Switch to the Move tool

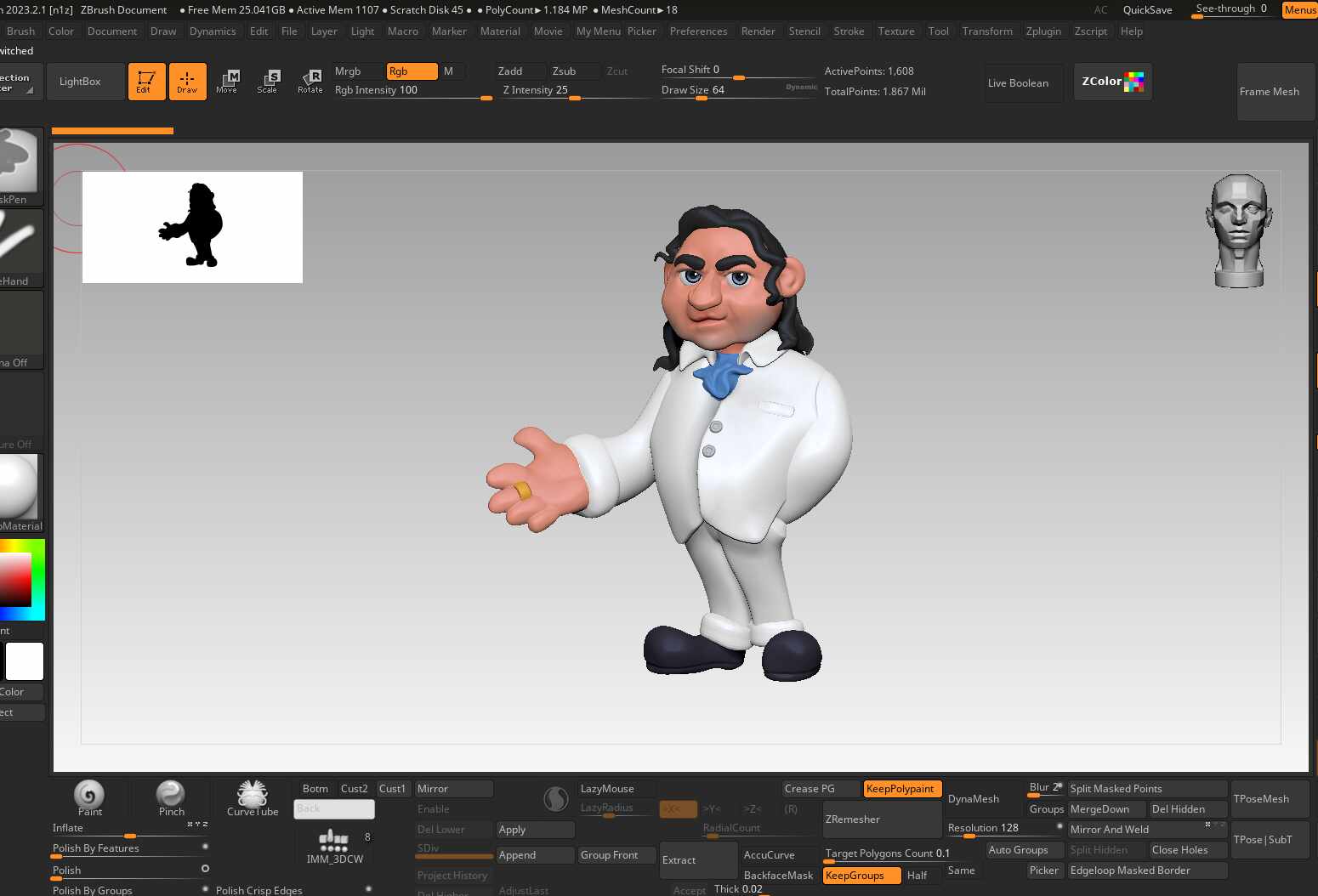click(227, 82)
